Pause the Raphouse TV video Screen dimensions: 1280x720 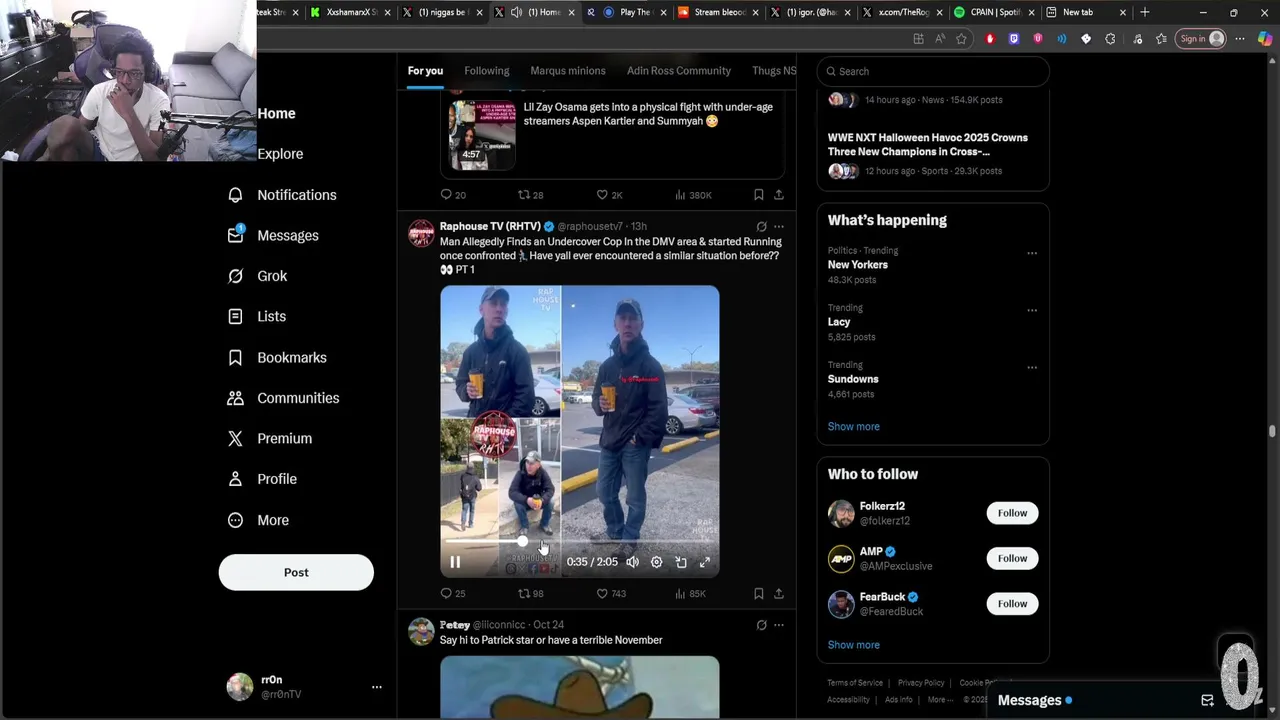click(455, 562)
